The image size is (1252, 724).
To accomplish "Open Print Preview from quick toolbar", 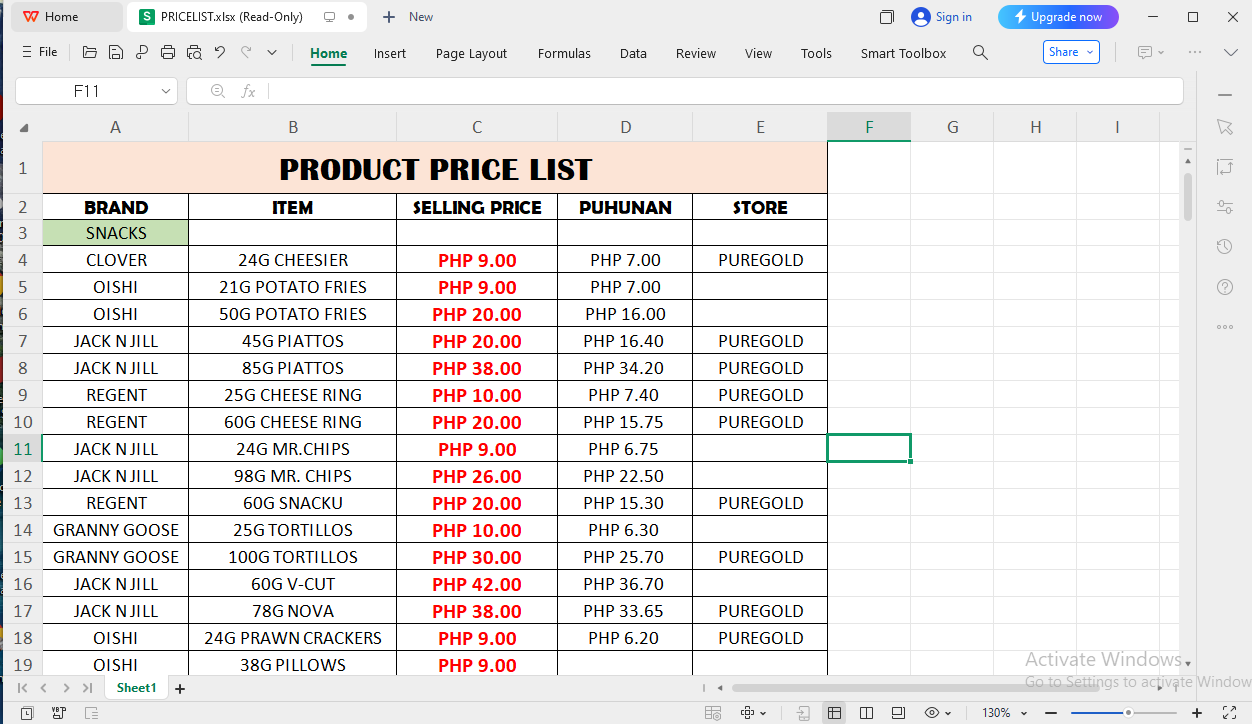I will coord(194,53).
